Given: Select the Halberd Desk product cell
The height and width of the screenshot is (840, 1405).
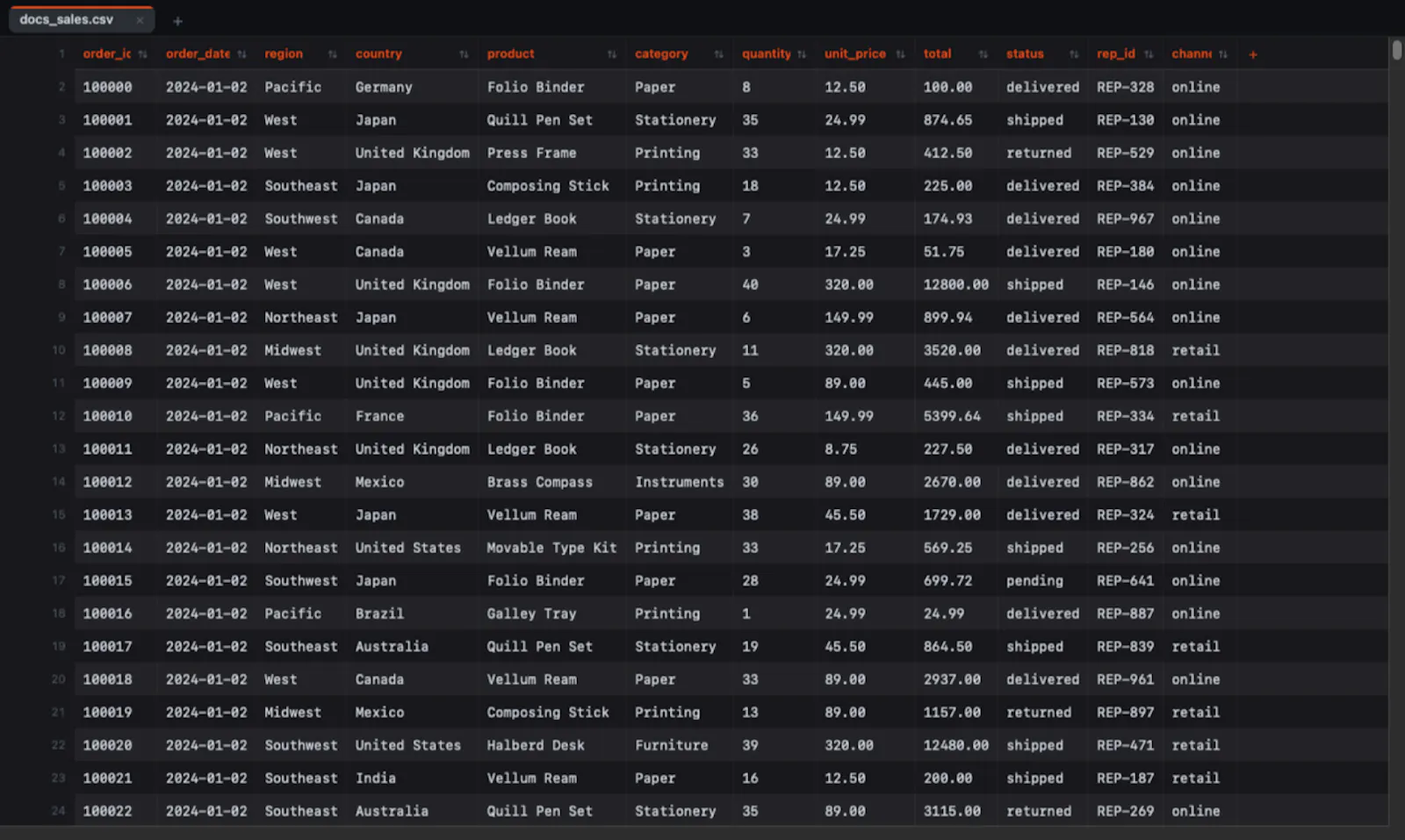Looking at the screenshot, I should coord(553,745).
